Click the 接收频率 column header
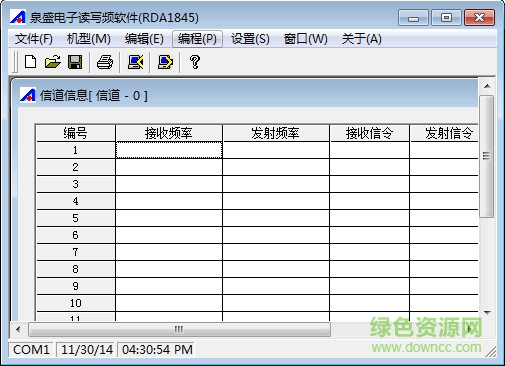This screenshot has height=366, width=505. (169, 133)
